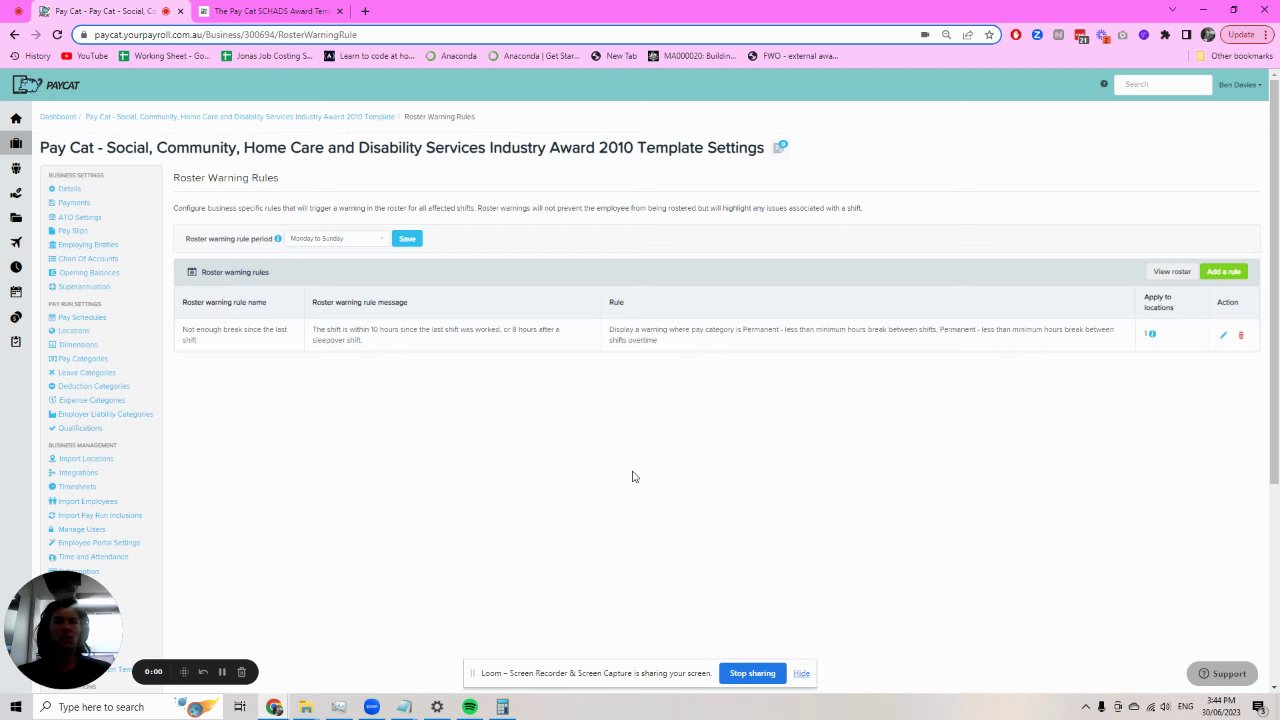Click the Windows 'Type here to search' box
This screenshot has width=1280, height=720.
(x=128, y=707)
